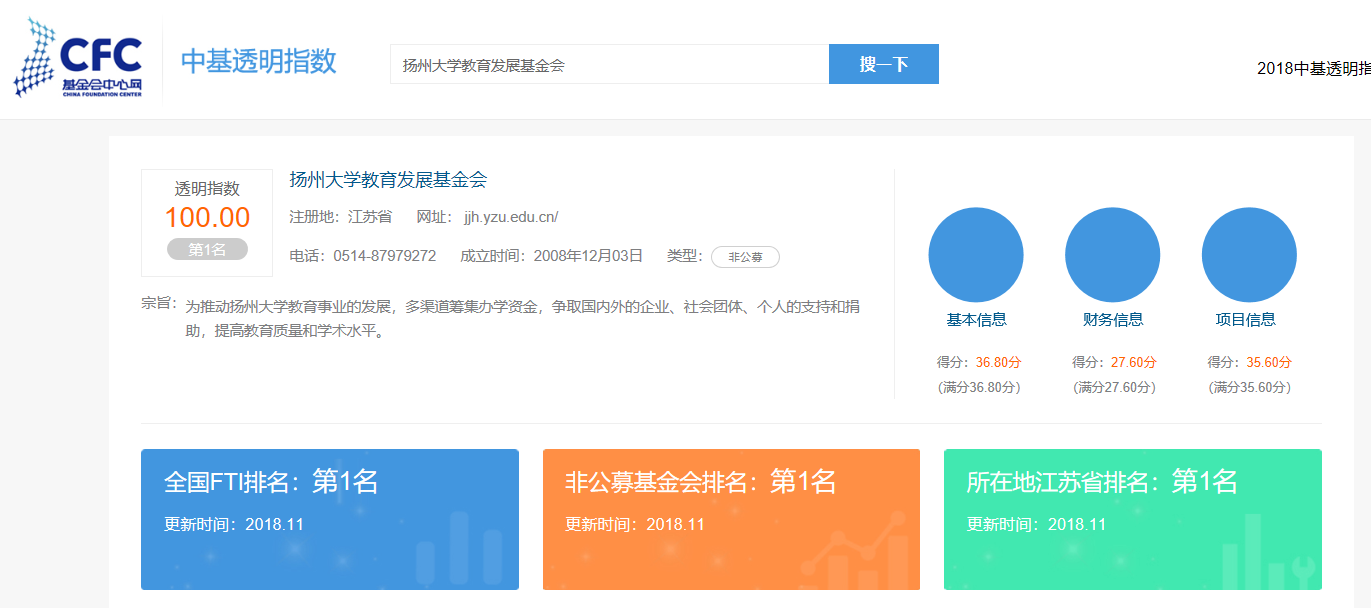Select the blue 基本信息 circle chart
This screenshot has height=608, width=1371.
click(x=975, y=255)
